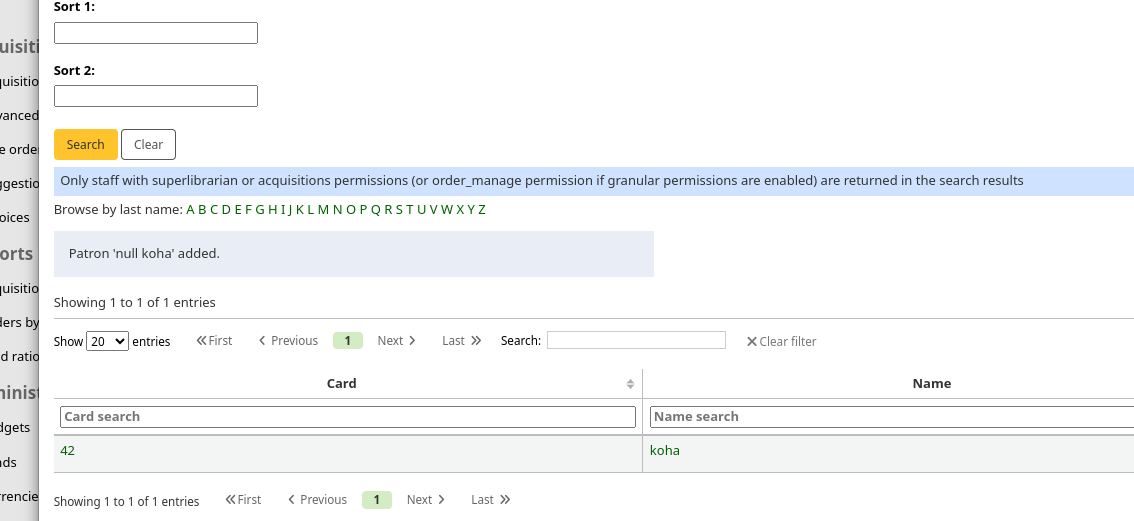The width and height of the screenshot is (1134, 521).
Task: Click First in the bottom pagination
Action: (243, 500)
